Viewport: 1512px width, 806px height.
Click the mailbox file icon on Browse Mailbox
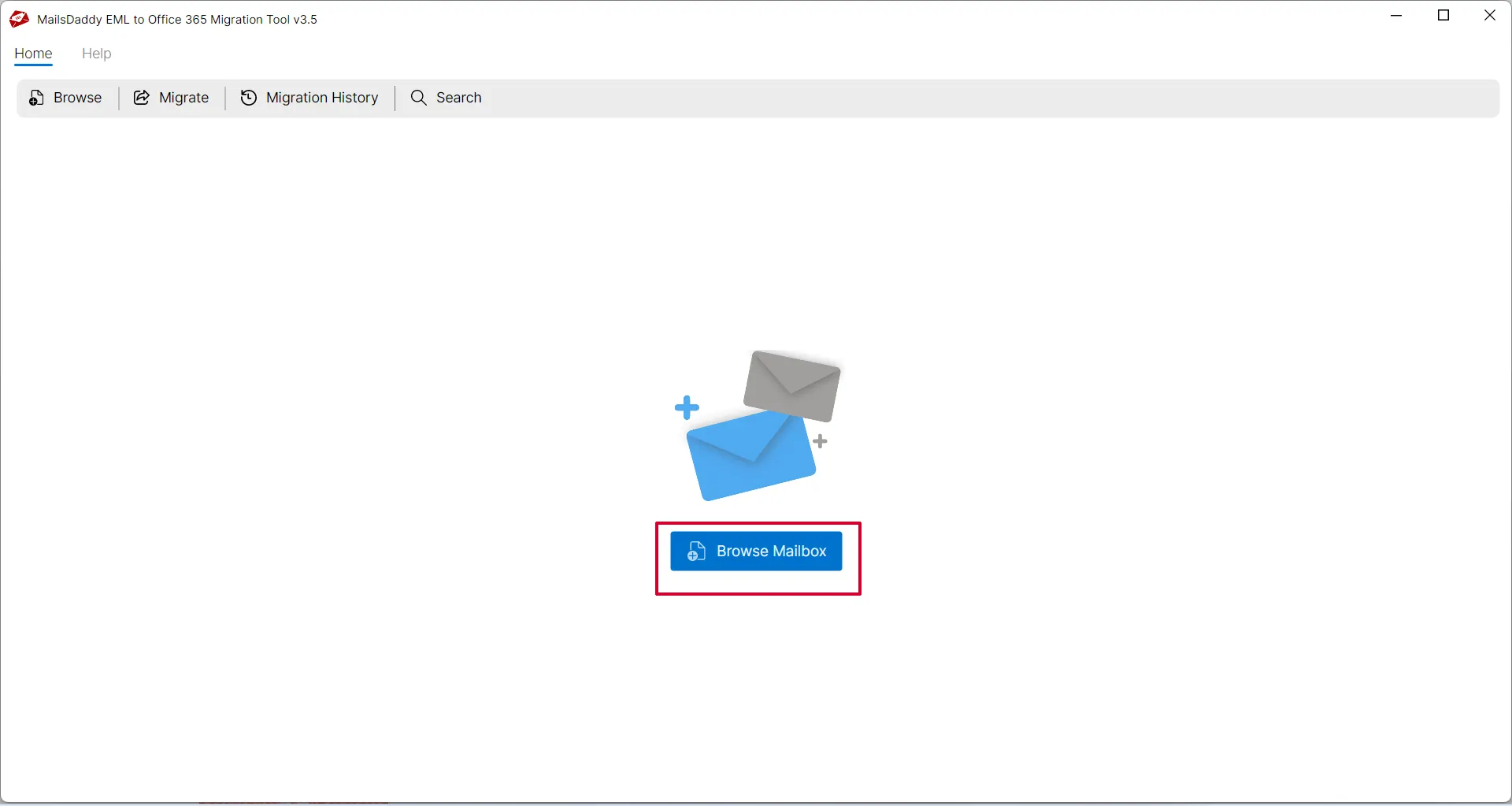(695, 551)
